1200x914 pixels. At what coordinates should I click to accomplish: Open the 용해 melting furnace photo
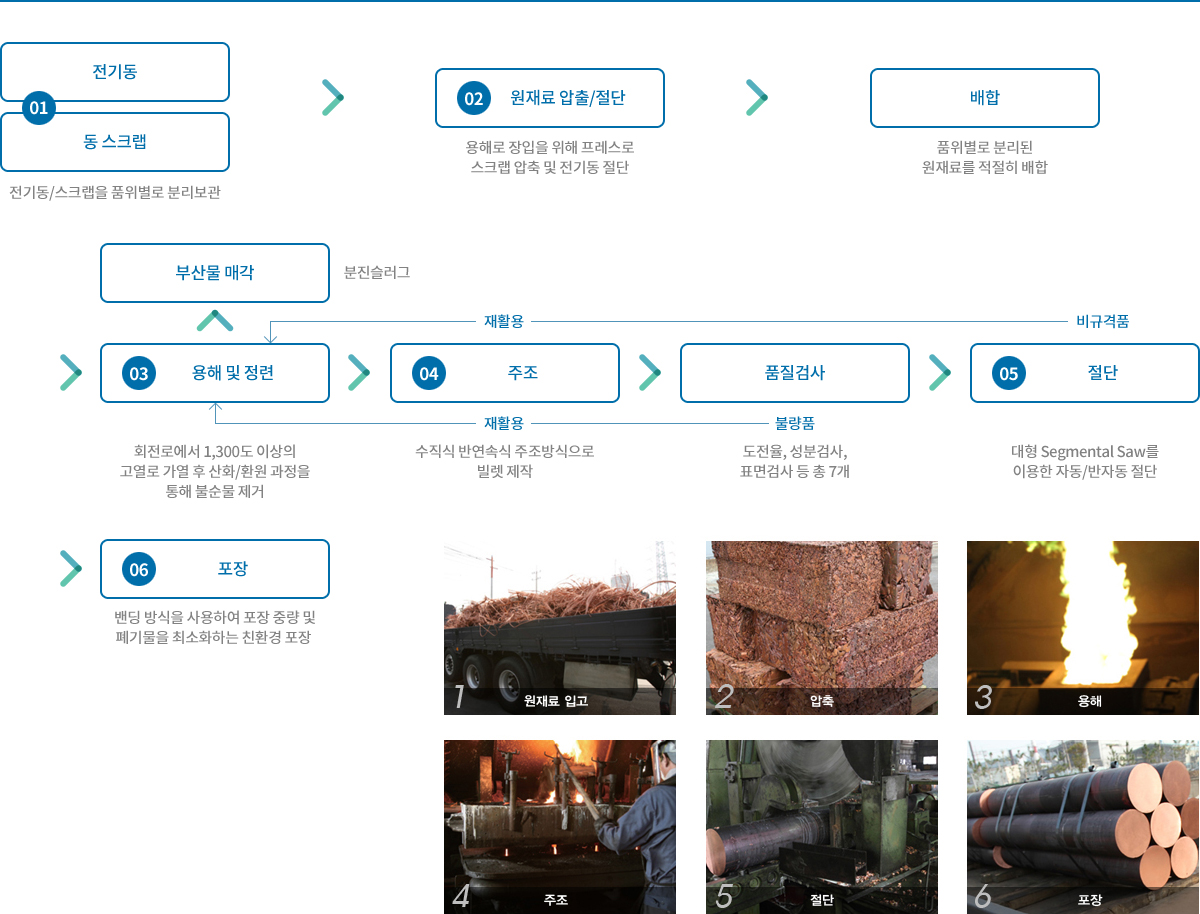click(x=1082, y=627)
